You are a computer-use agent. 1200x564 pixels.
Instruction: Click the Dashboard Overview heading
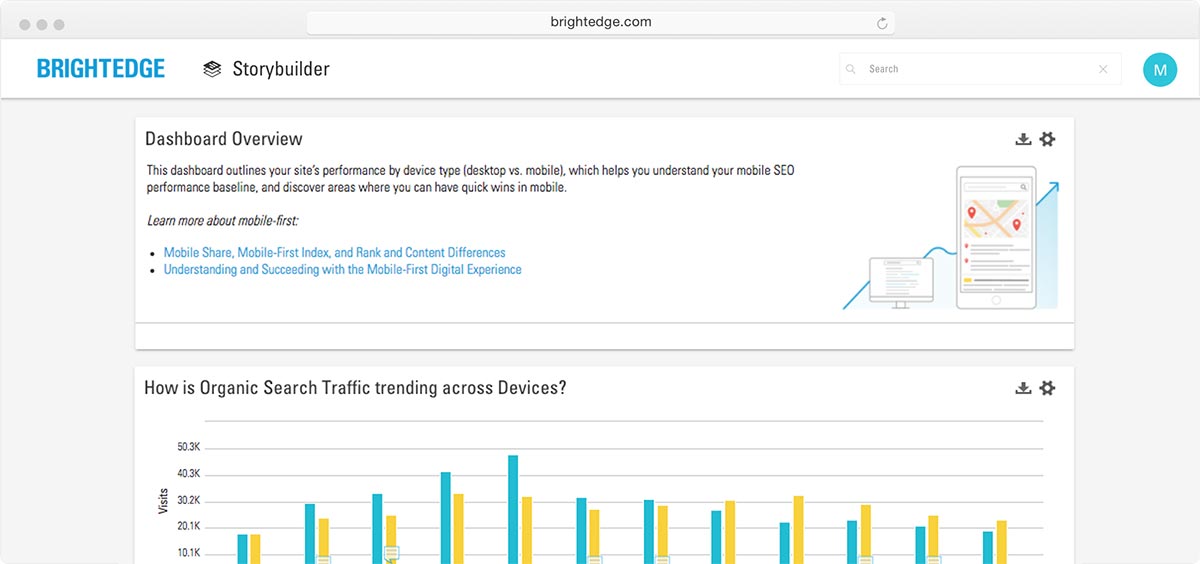tap(224, 139)
